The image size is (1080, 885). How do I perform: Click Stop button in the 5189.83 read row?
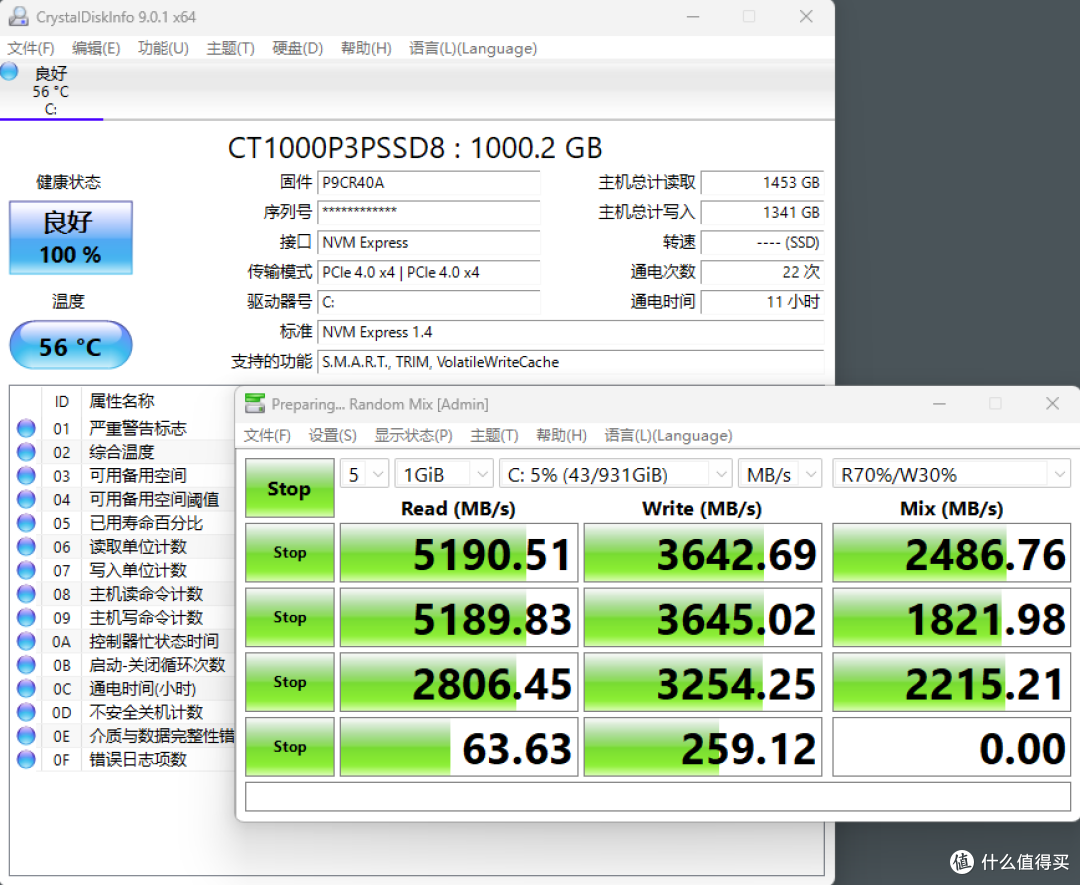[x=290, y=617]
